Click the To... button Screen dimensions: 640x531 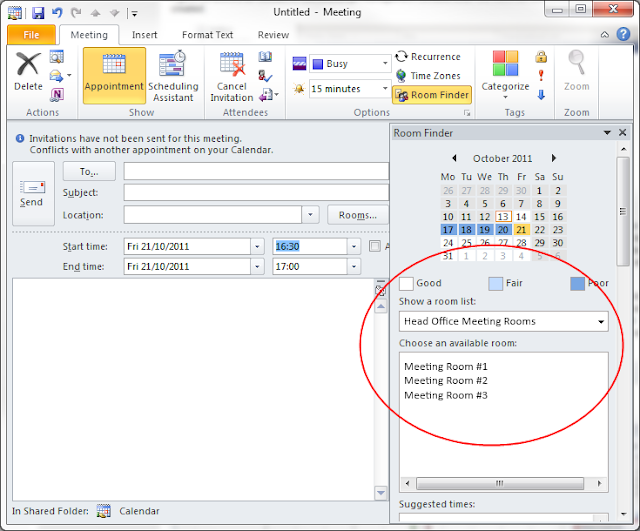coord(89,171)
